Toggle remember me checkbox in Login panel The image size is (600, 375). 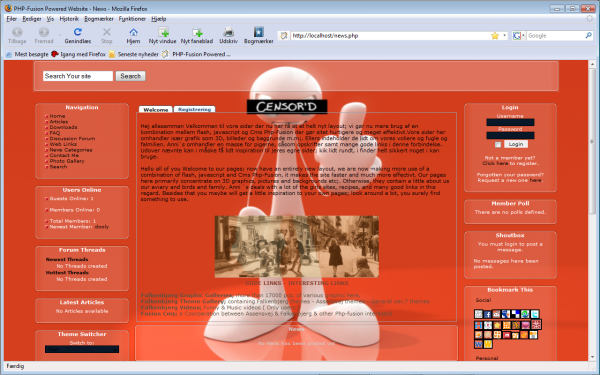point(497,145)
